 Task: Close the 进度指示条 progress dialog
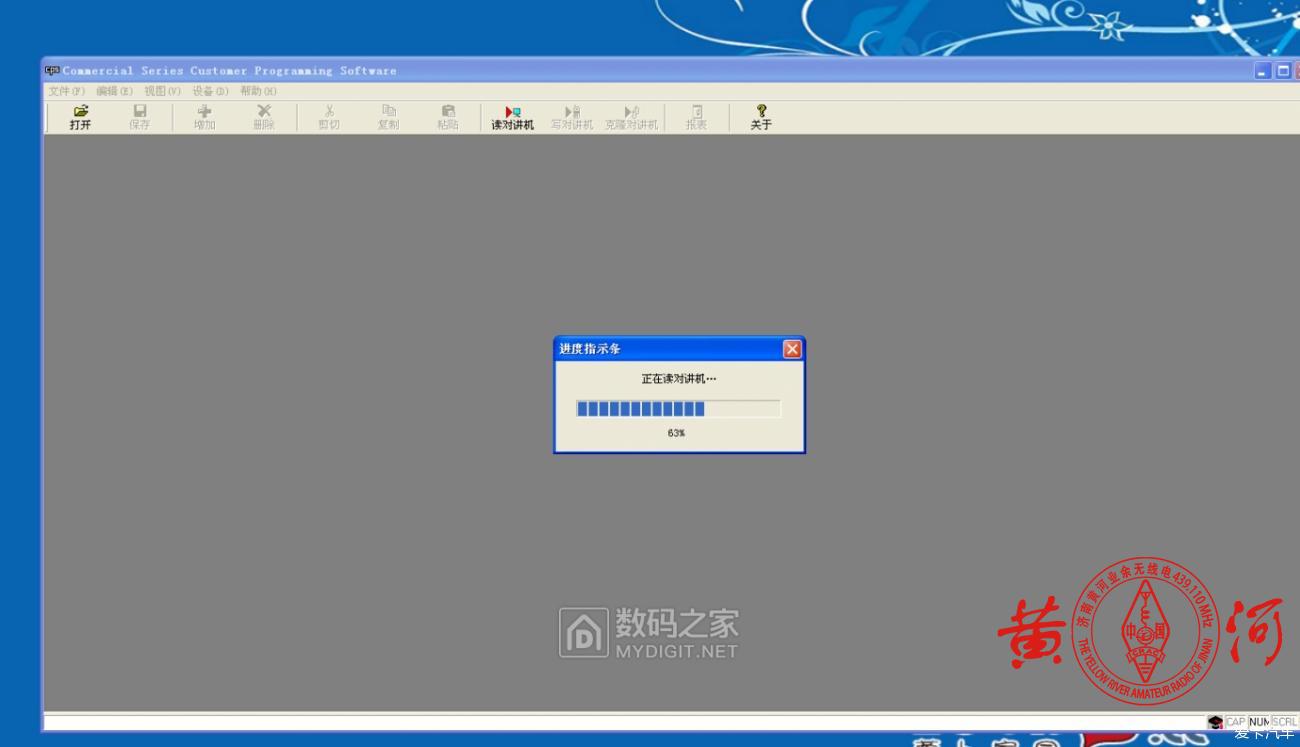pos(793,348)
